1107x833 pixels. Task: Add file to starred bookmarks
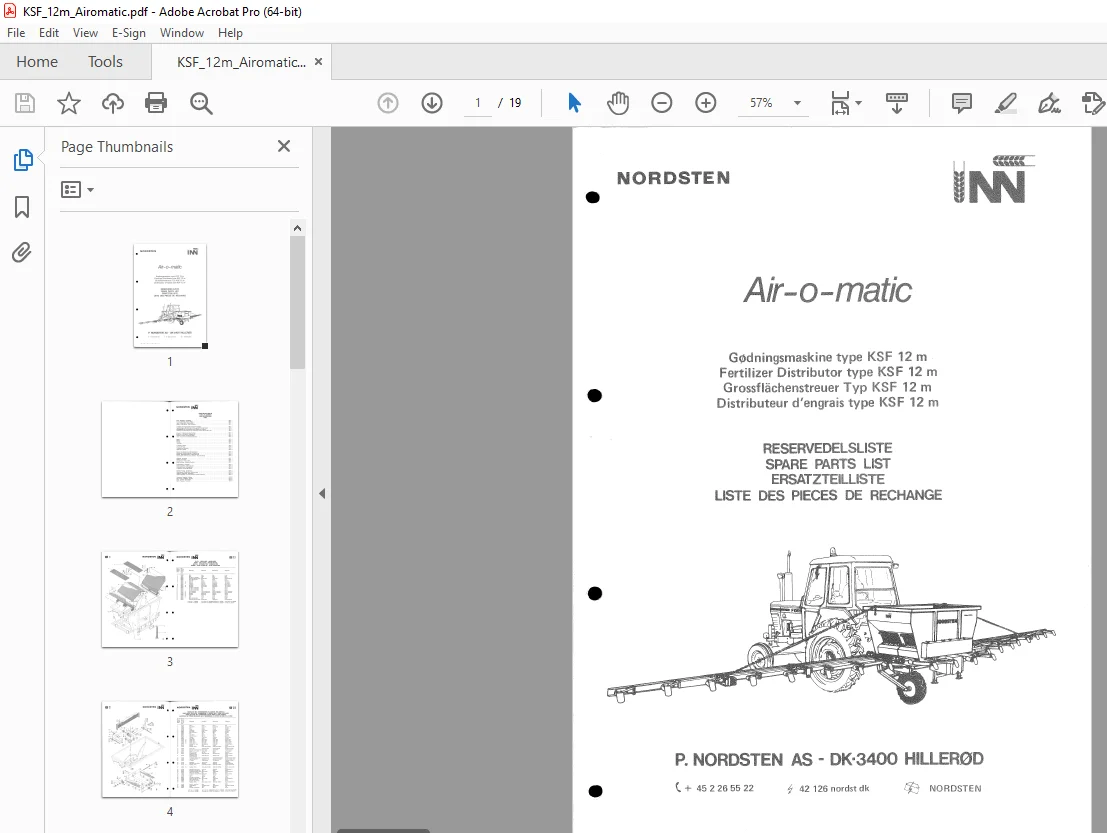[x=68, y=103]
